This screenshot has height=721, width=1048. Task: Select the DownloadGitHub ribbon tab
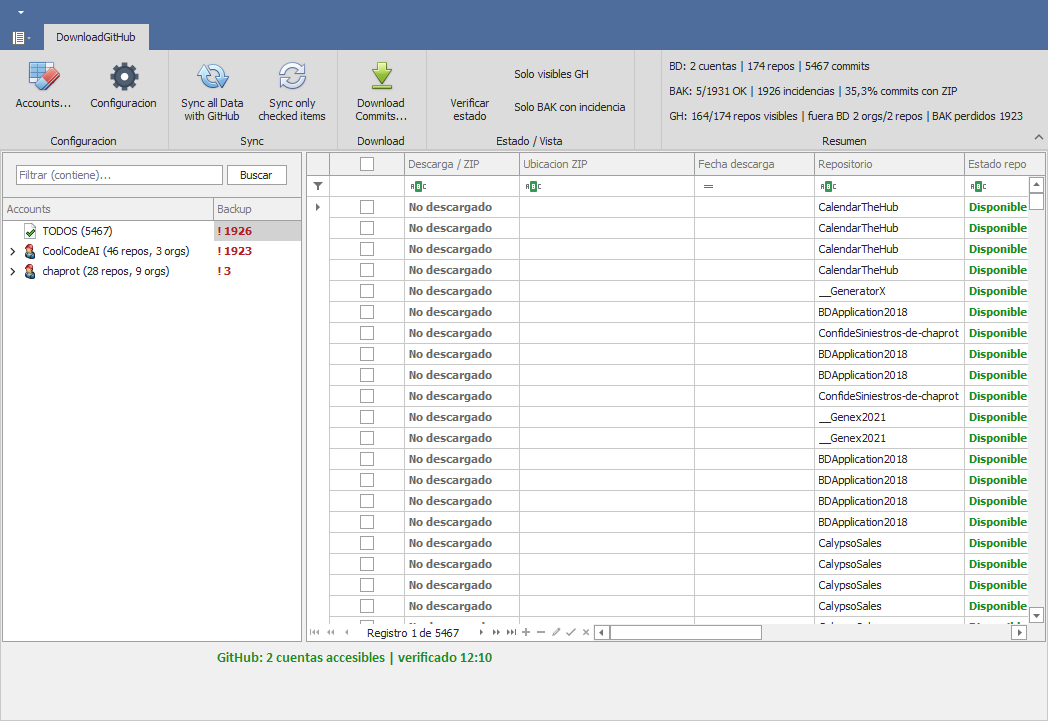point(96,37)
